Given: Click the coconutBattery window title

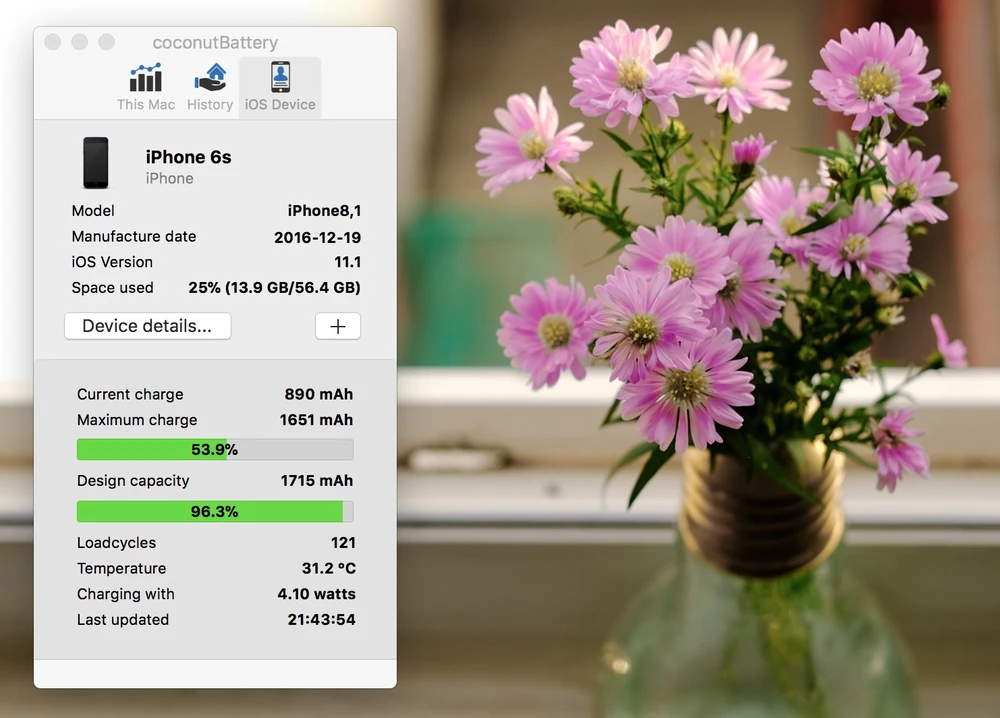Looking at the screenshot, I should (215, 42).
